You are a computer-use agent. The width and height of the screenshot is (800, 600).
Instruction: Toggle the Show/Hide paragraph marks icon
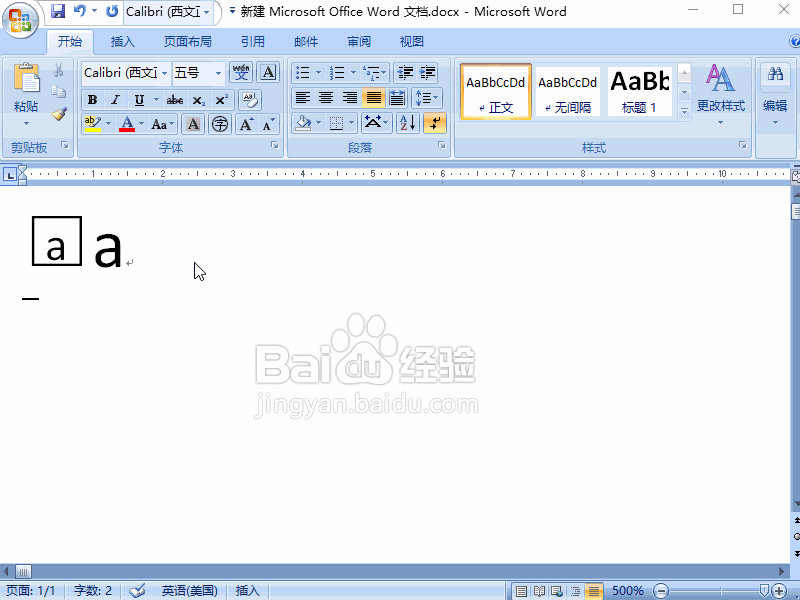coord(434,122)
